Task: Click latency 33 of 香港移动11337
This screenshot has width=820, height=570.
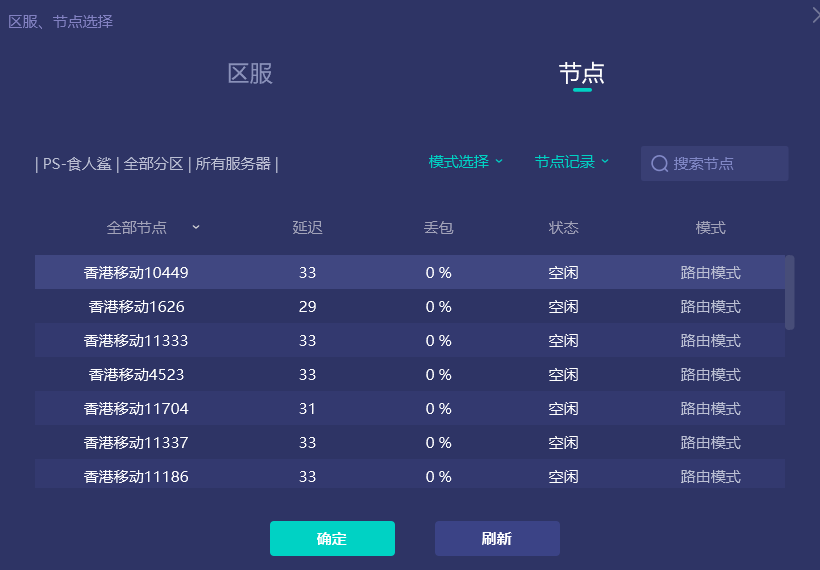Action: (308, 442)
